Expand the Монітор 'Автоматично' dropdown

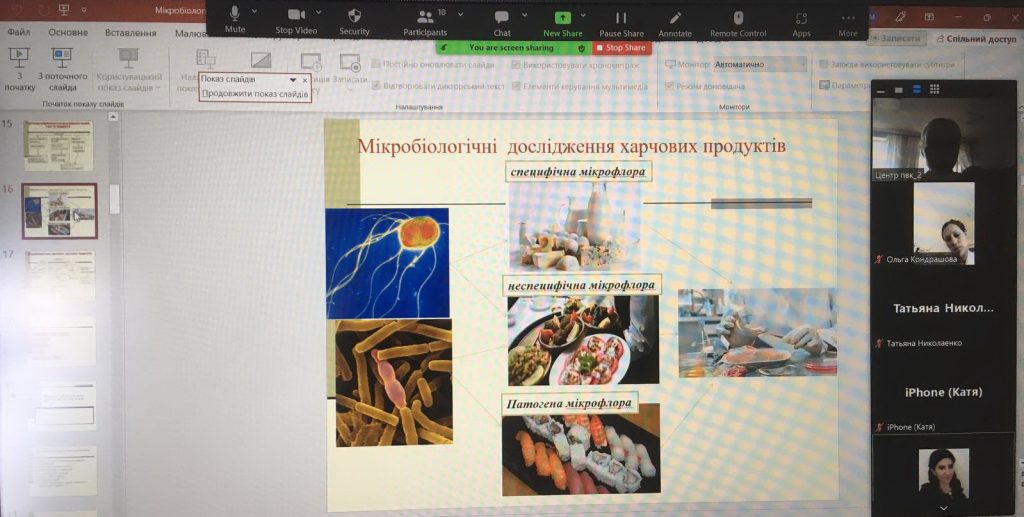[798, 64]
